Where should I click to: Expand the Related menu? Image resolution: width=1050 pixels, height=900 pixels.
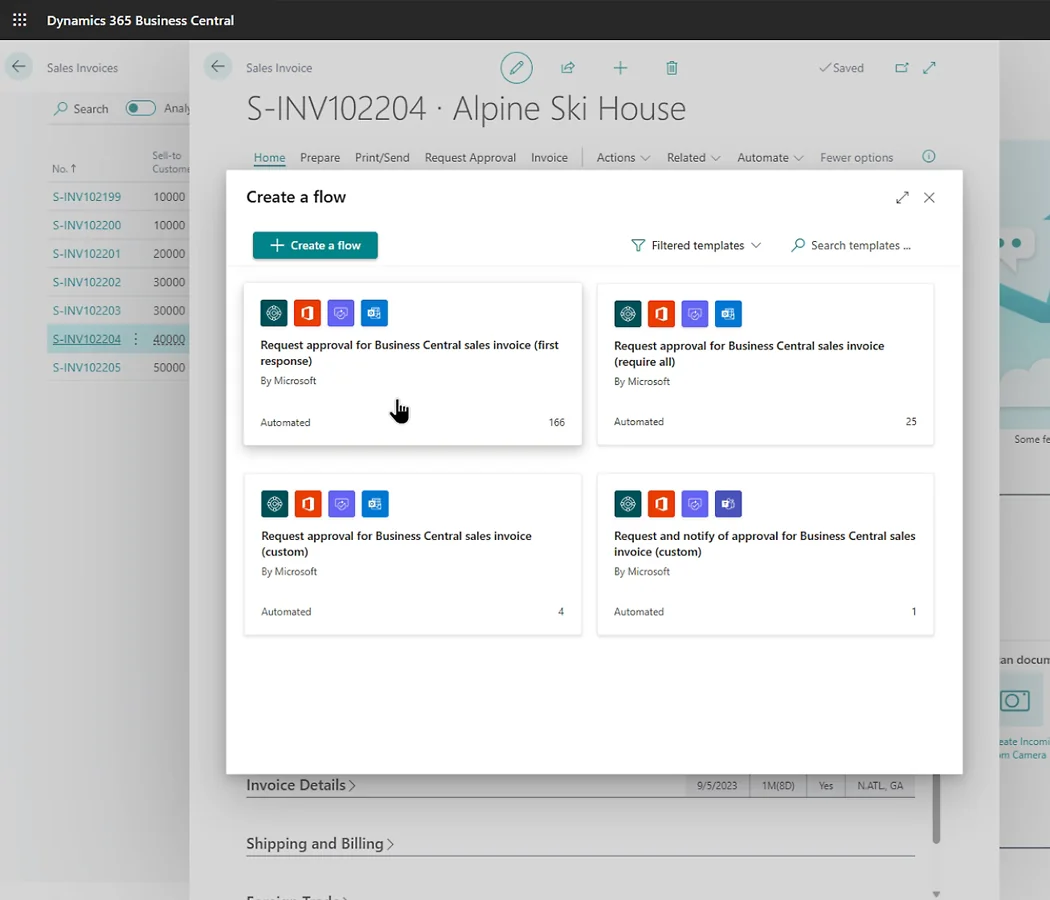coord(693,157)
